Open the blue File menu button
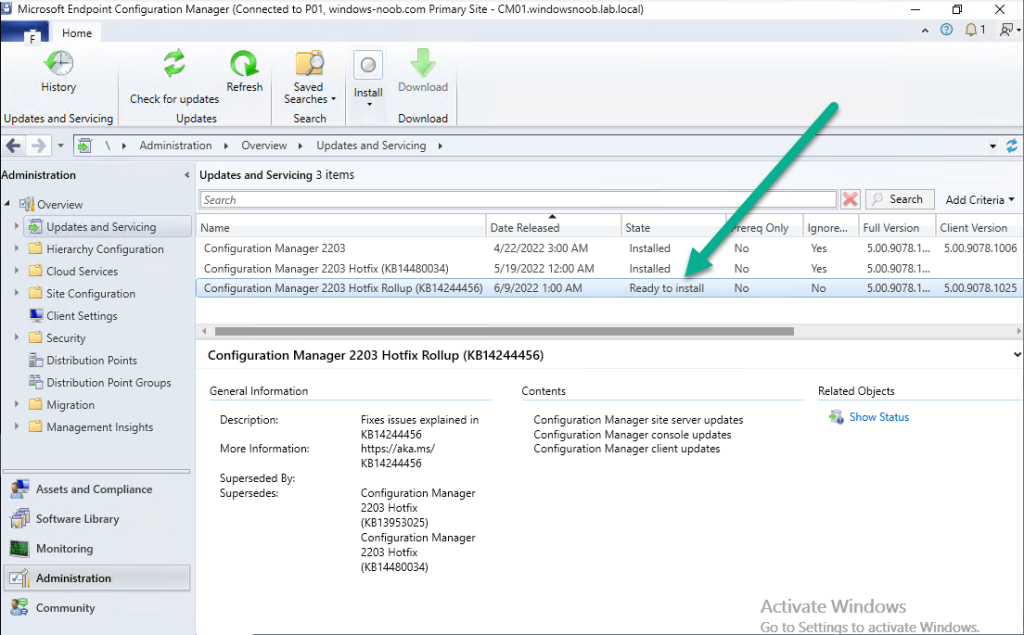 pyautogui.click(x=25, y=34)
